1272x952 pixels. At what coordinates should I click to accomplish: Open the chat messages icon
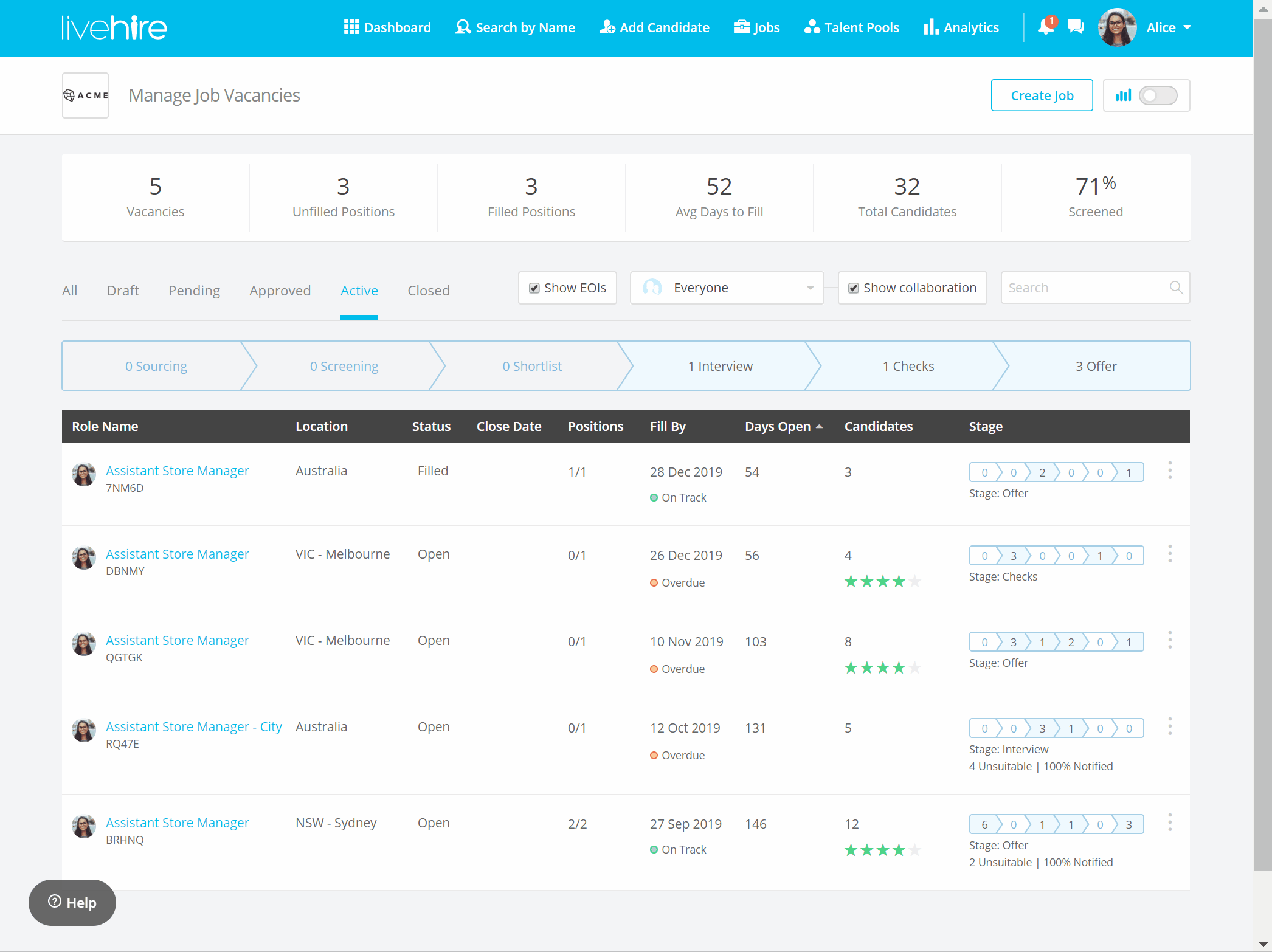click(1076, 27)
